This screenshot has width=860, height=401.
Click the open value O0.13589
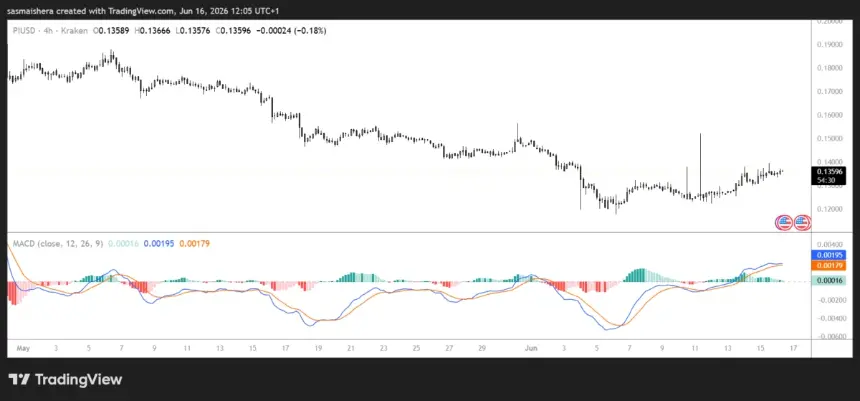(x=111, y=31)
